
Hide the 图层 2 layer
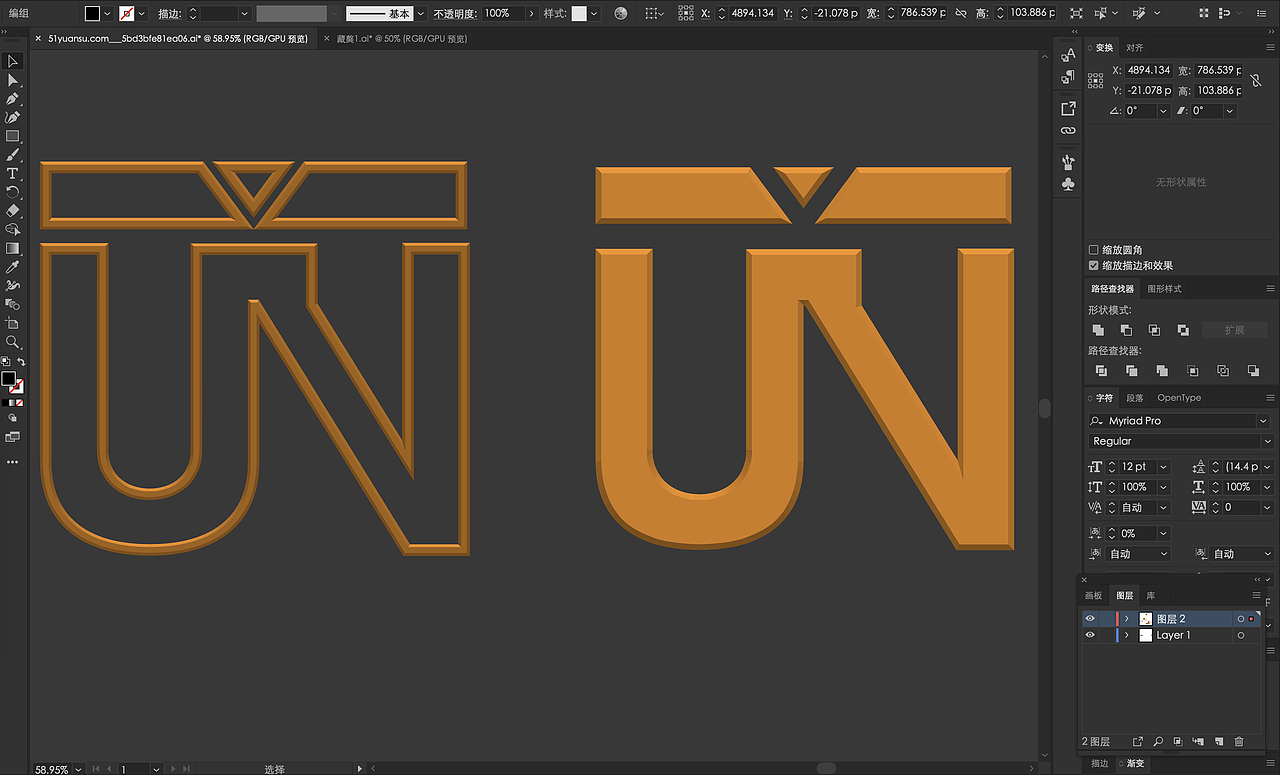point(1090,619)
